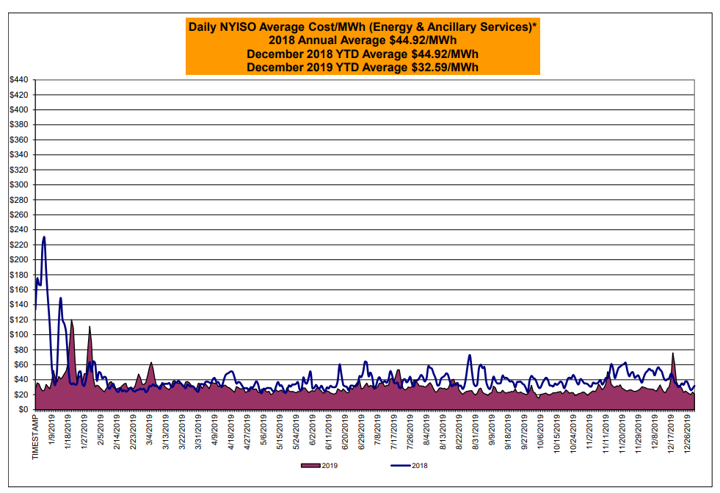Click the 7/17/2019 date label
The height and width of the screenshot is (493, 720).
coord(394,431)
